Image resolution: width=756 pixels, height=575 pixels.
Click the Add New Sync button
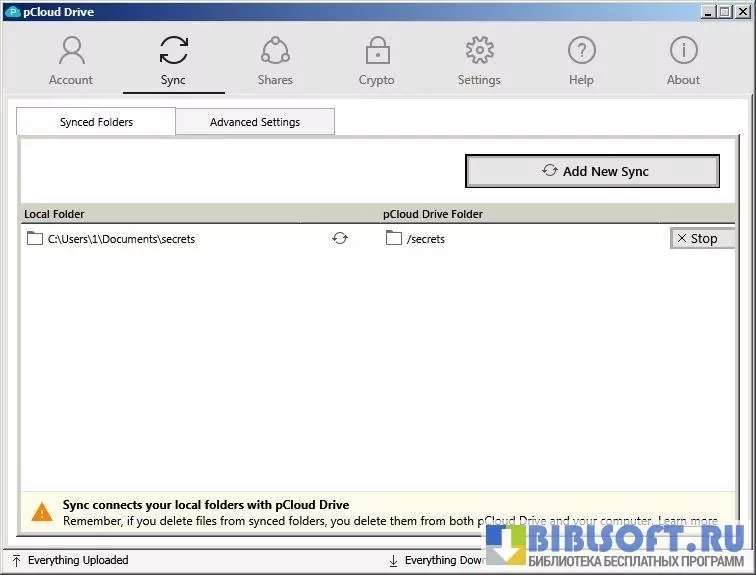pos(592,171)
